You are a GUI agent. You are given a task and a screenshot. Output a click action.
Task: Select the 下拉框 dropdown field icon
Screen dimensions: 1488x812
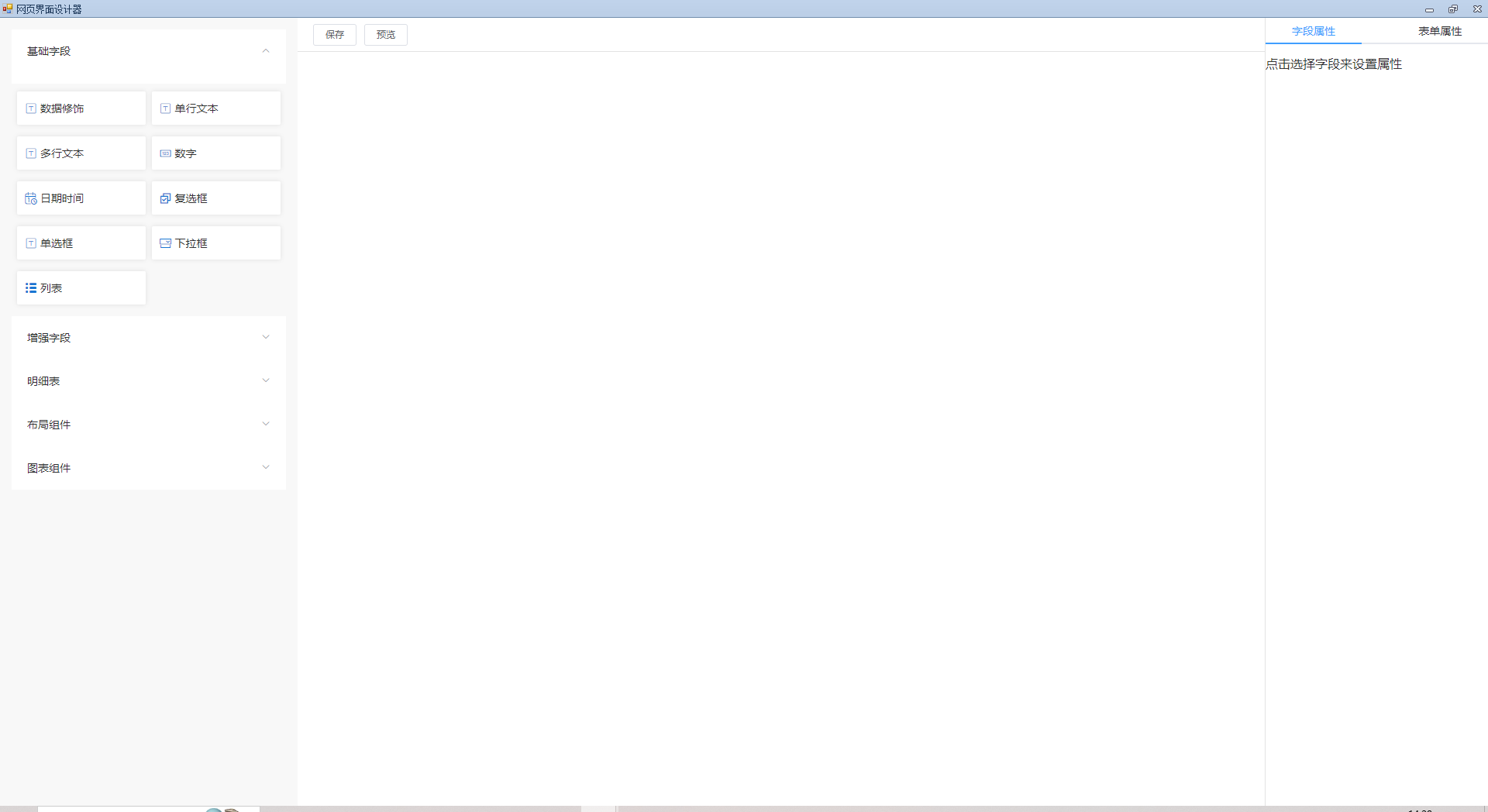click(x=165, y=243)
